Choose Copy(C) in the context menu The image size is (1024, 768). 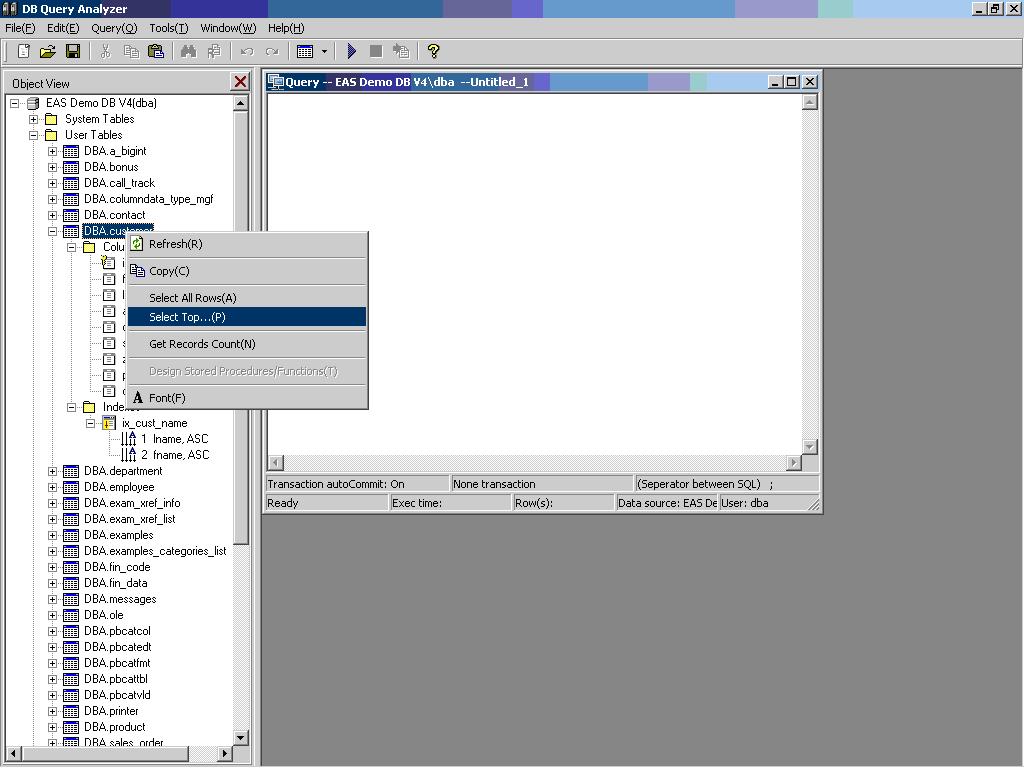pos(247,271)
